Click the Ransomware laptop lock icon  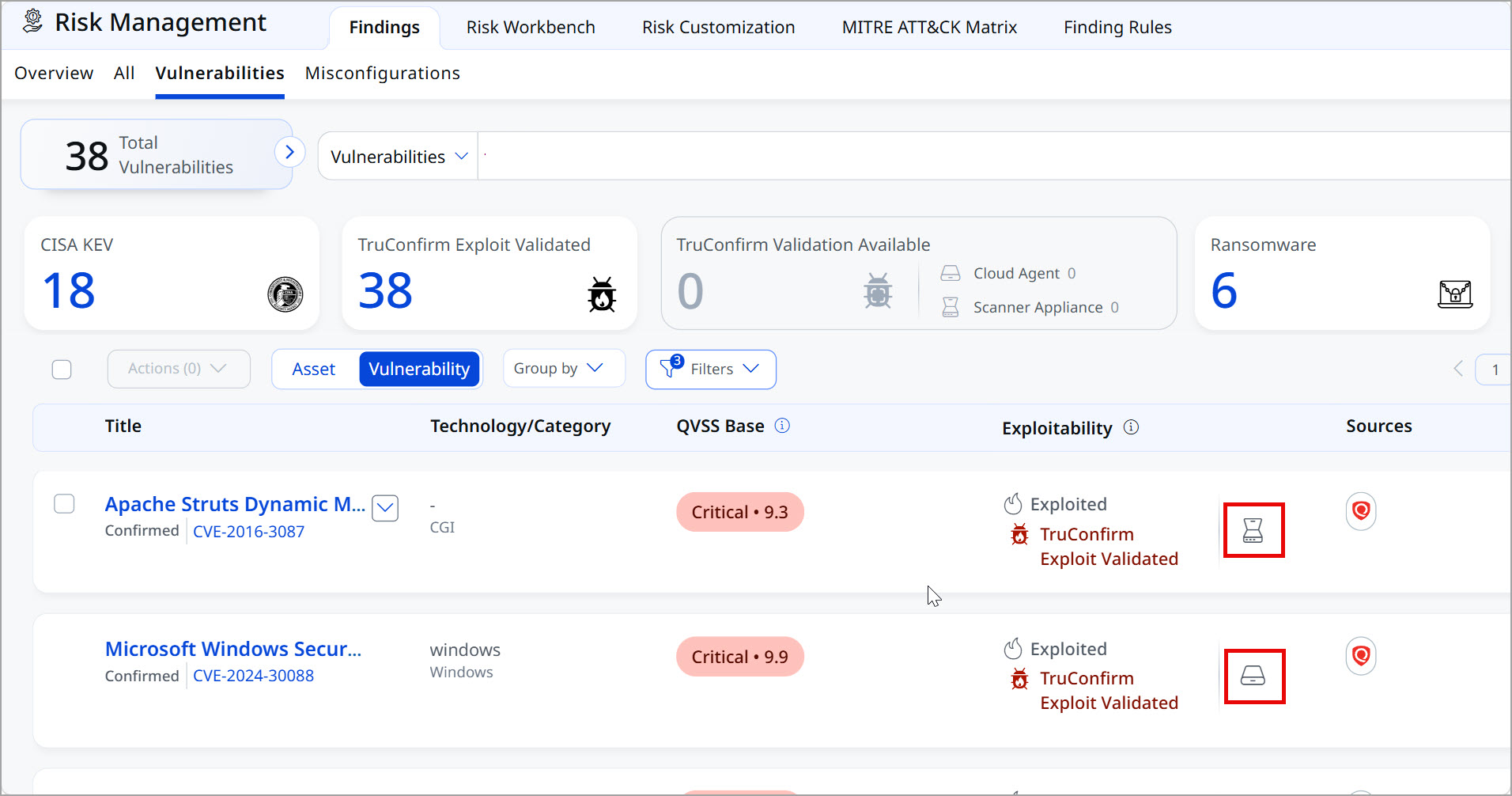click(1455, 294)
